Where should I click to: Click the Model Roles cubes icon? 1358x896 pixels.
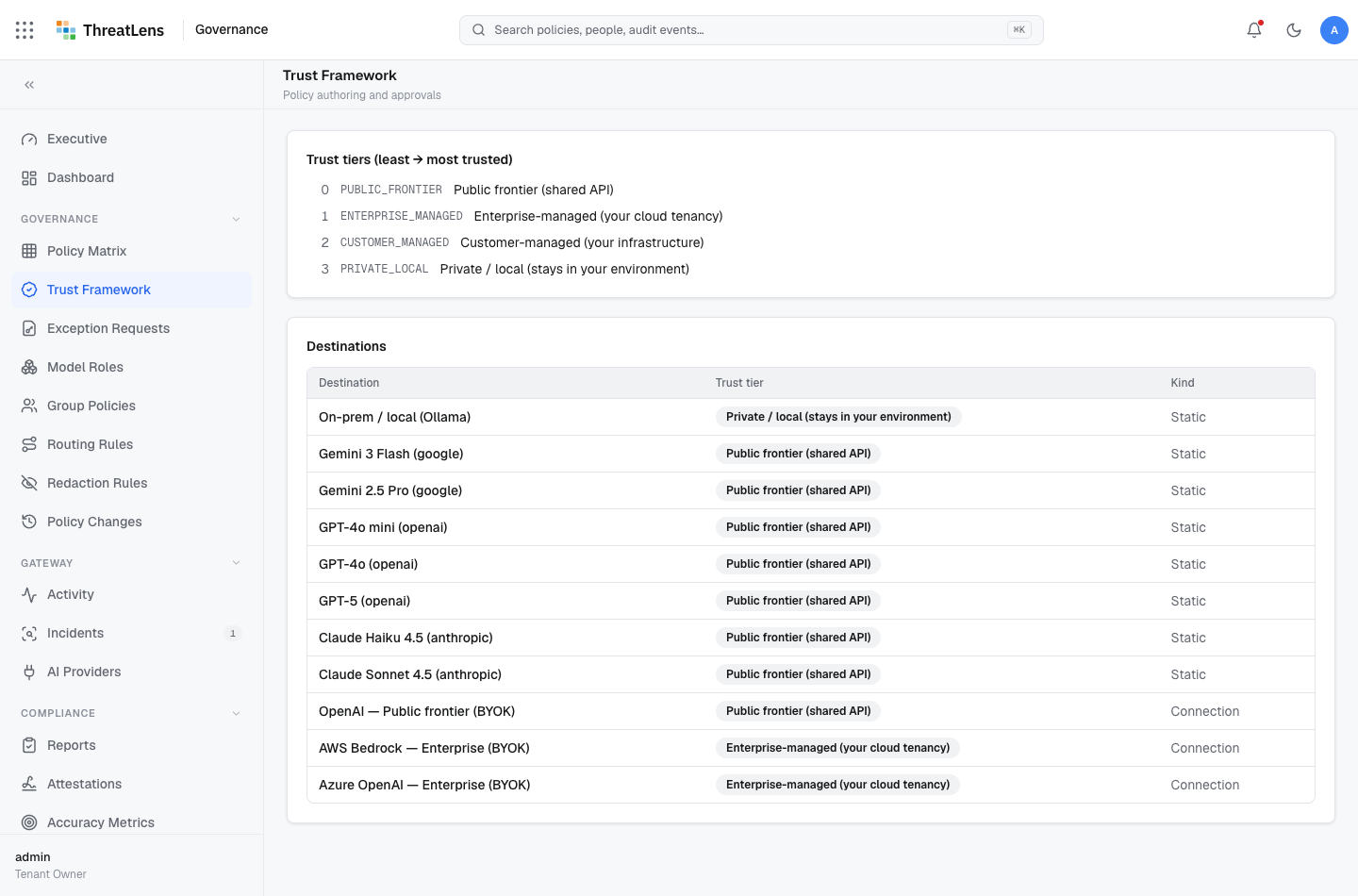click(x=29, y=368)
